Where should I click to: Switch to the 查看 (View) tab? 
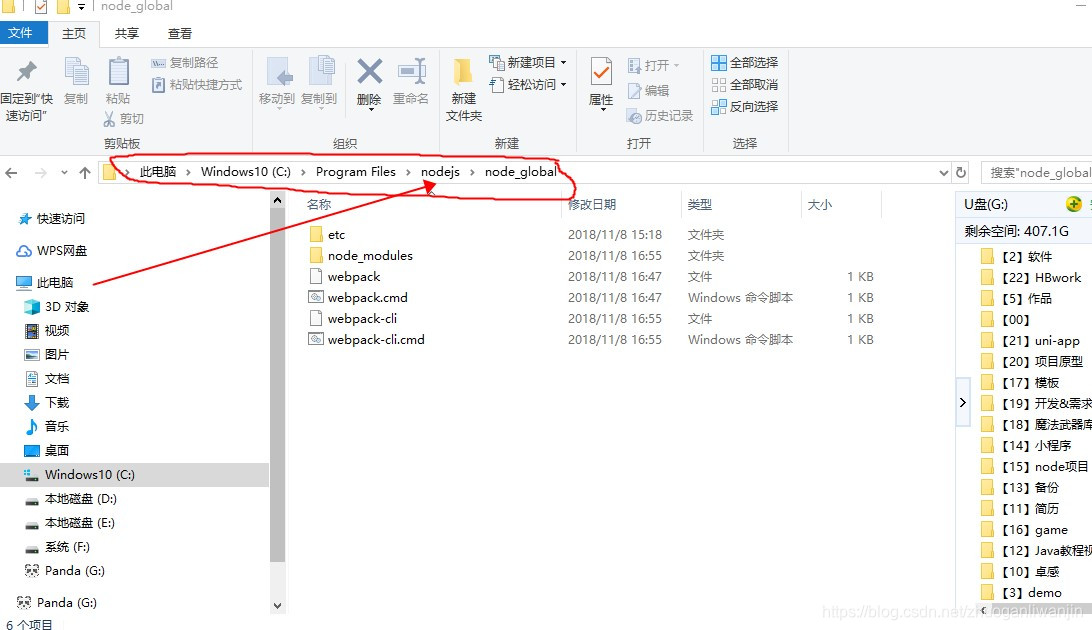pyautogui.click(x=180, y=33)
